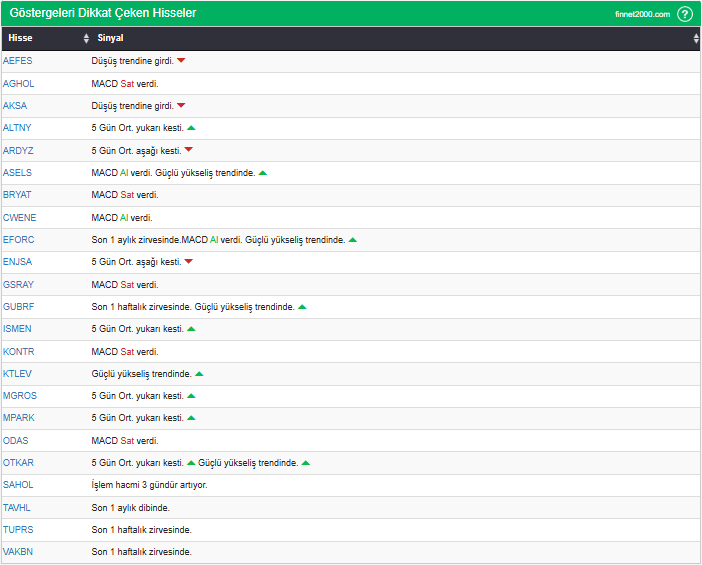Click 'Son 1 aylık dibinde.' text
Screen dimensions: 702x565
pos(131,508)
